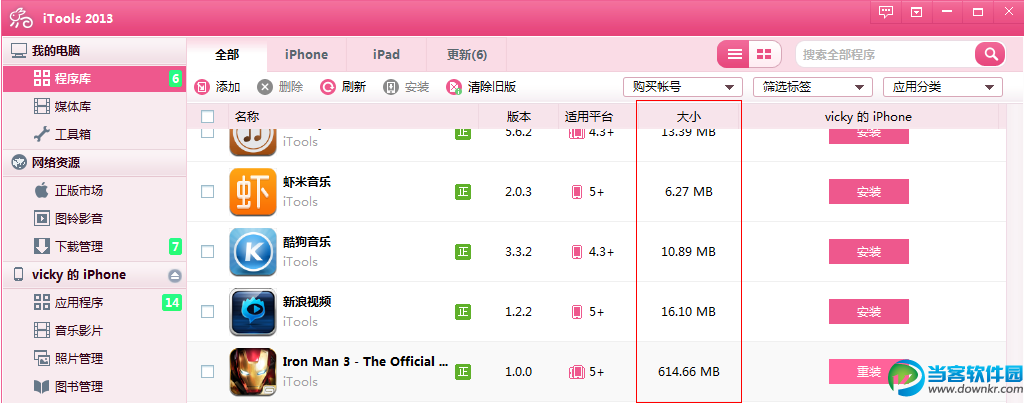Open 音乐影片 in sidebar
The width and height of the screenshot is (1024, 403).
pyautogui.click(x=93, y=330)
